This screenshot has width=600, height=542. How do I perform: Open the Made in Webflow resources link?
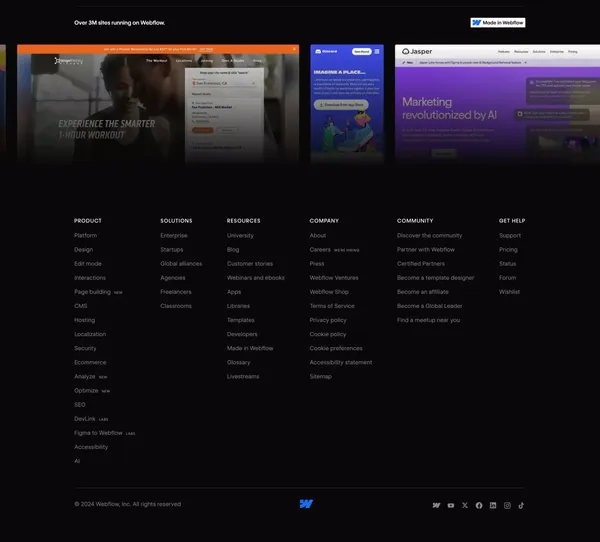click(250, 348)
